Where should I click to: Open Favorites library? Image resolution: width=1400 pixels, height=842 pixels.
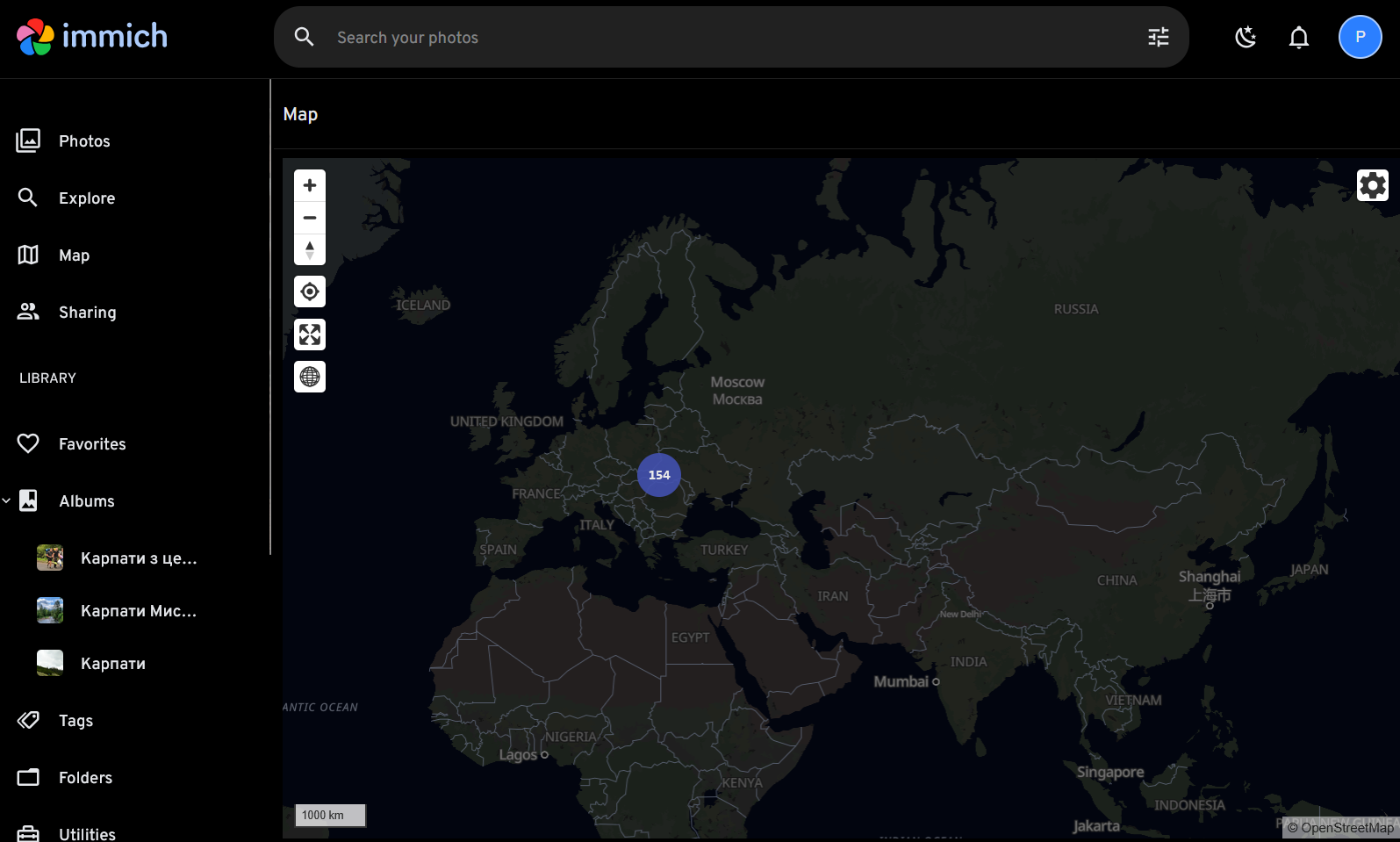(92, 444)
